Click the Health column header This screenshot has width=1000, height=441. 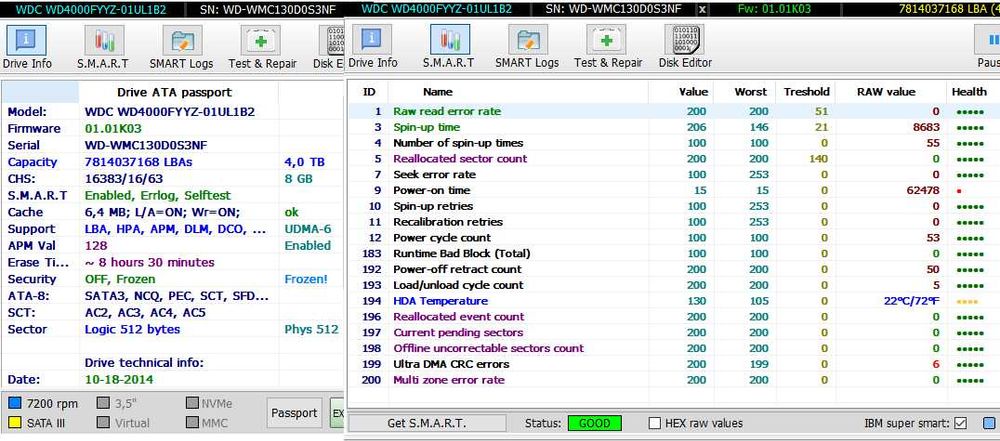[969, 92]
